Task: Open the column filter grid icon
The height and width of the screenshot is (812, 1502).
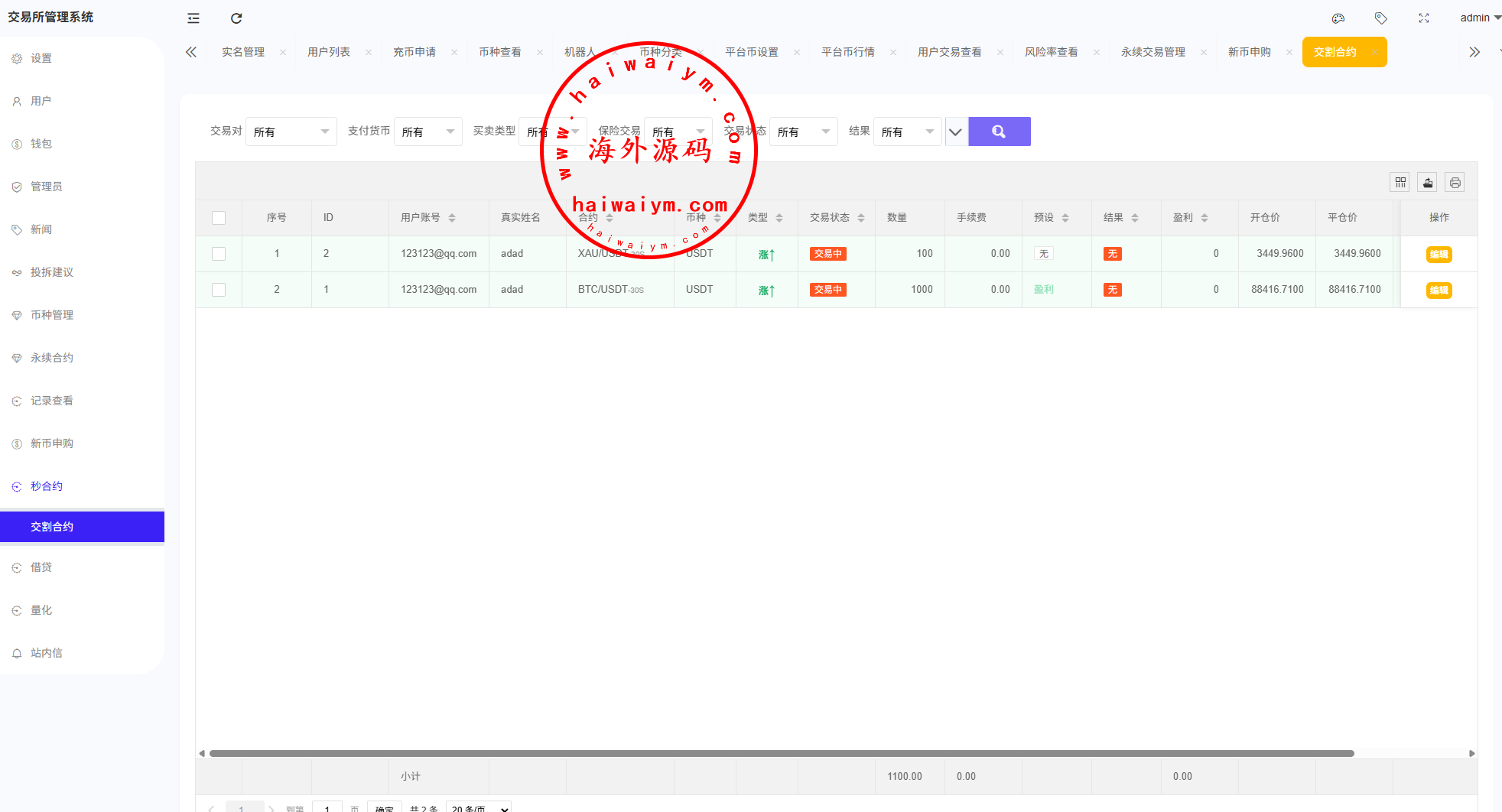Action: coord(1400,183)
